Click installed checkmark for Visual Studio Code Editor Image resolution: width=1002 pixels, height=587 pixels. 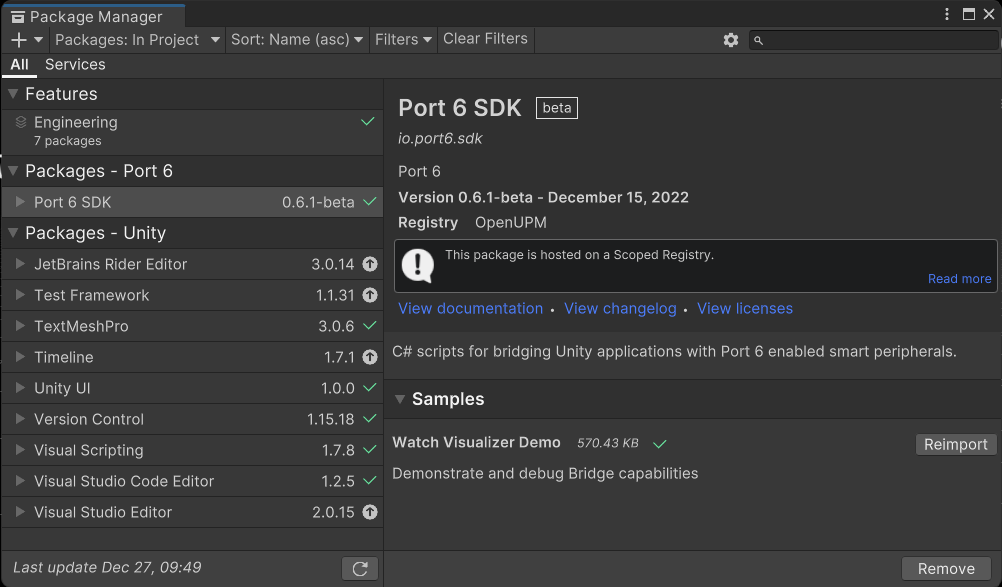point(370,480)
